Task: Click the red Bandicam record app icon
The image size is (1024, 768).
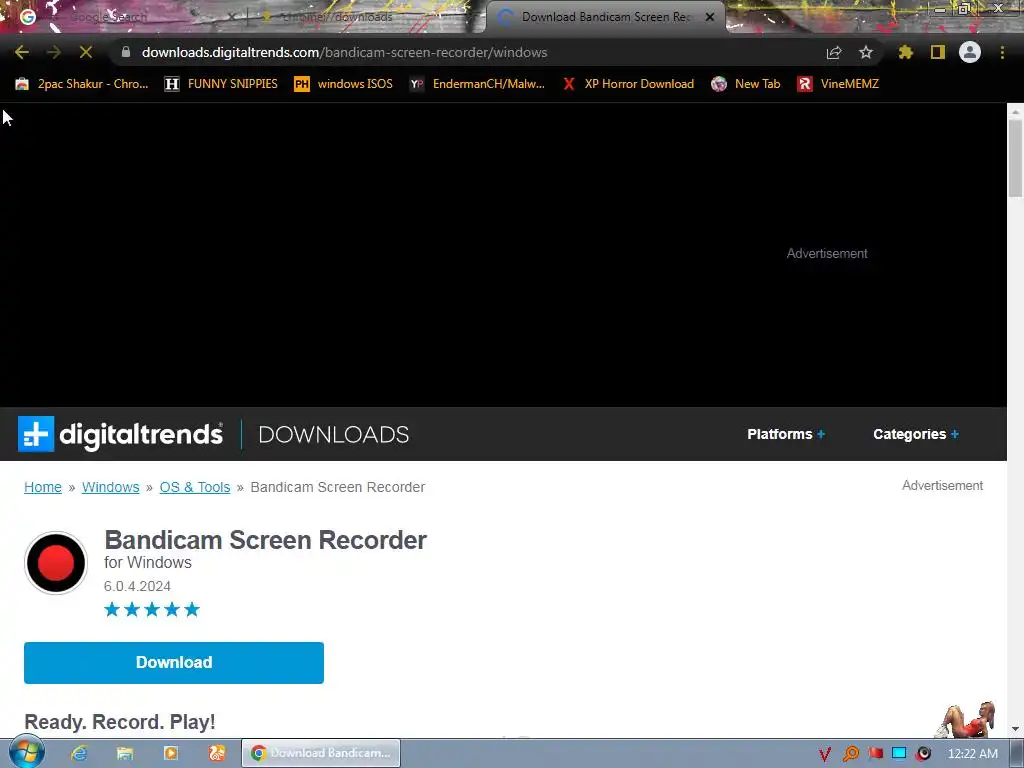Action: (56, 563)
